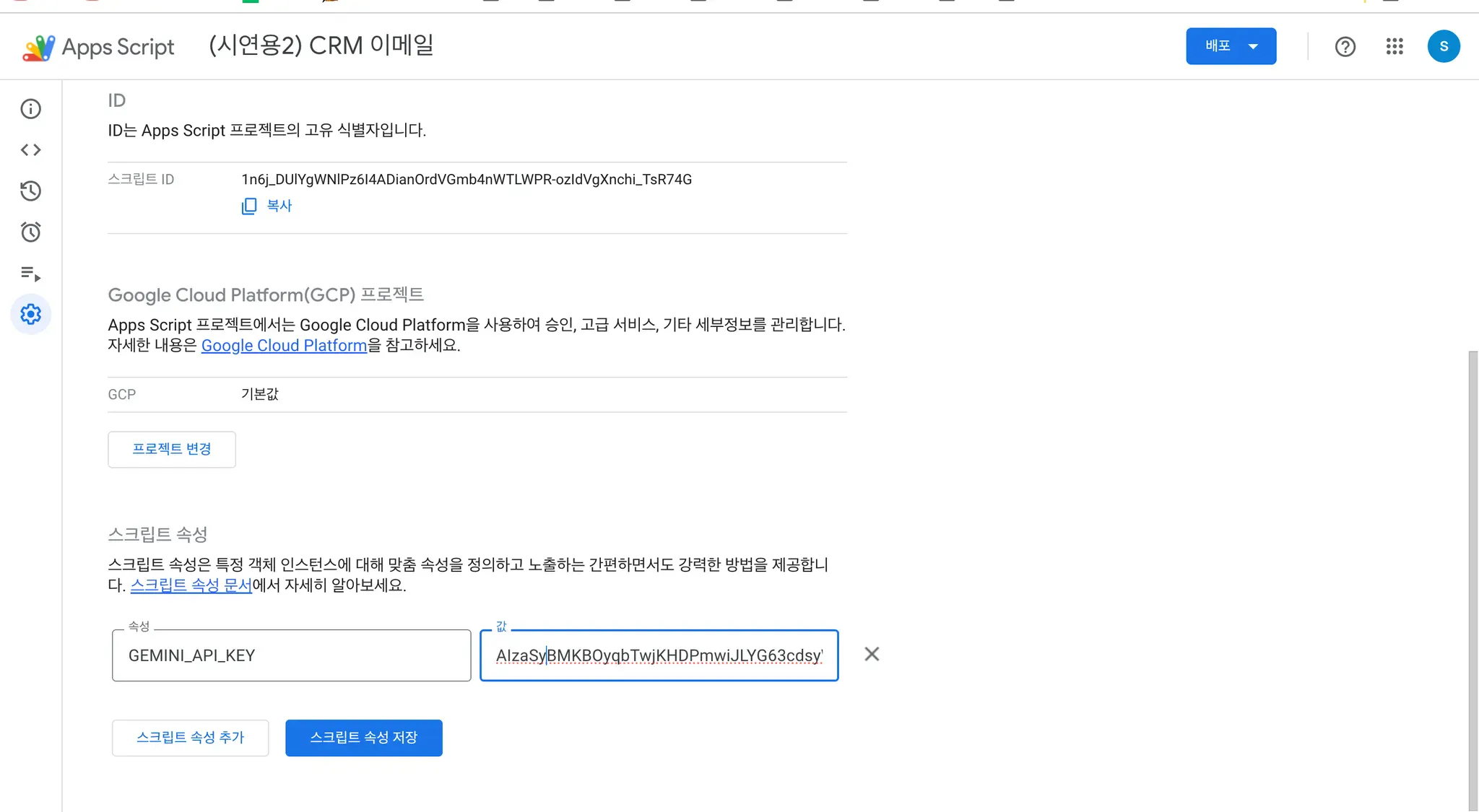The height and width of the screenshot is (812, 1479).
Task: Open the project Overview panel
Action: click(x=30, y=108)
